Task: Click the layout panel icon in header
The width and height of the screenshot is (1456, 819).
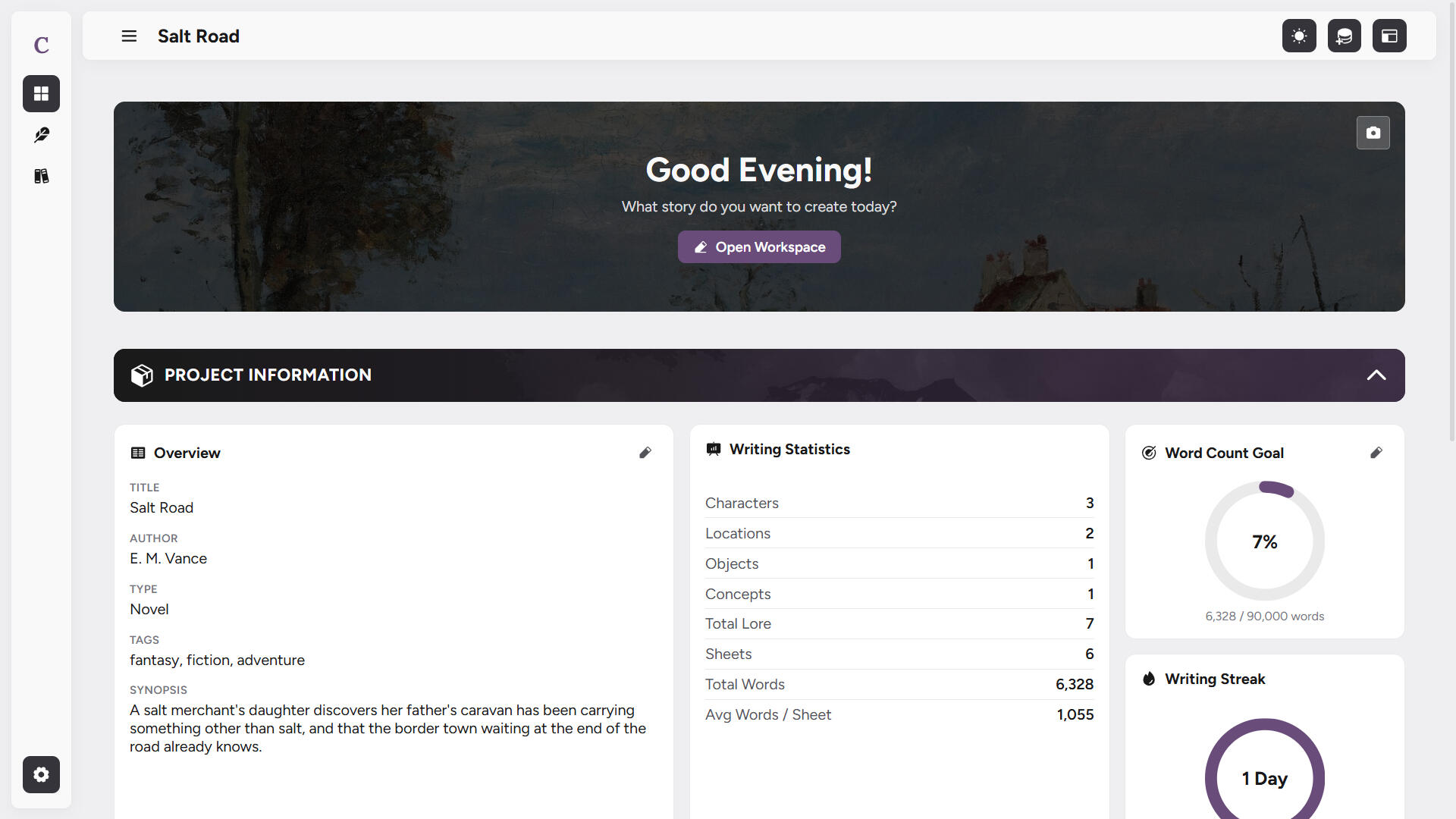Action: click(1389, 36)
